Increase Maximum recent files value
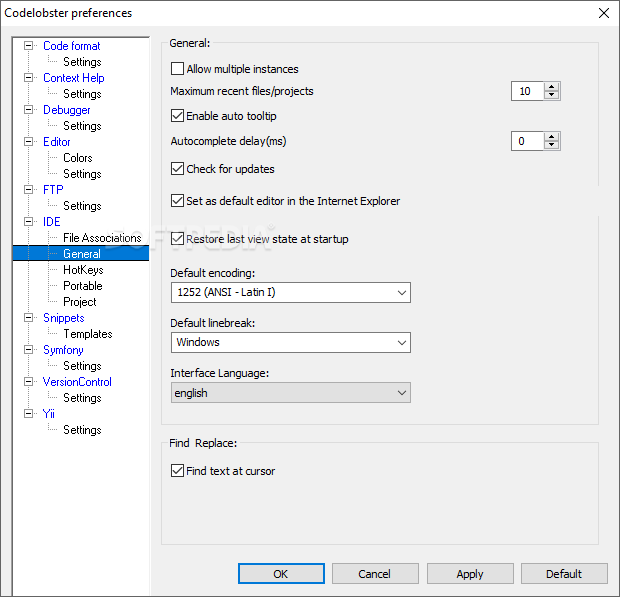The width and height of the screenshot is (620, 597). (x=551, y=87)
